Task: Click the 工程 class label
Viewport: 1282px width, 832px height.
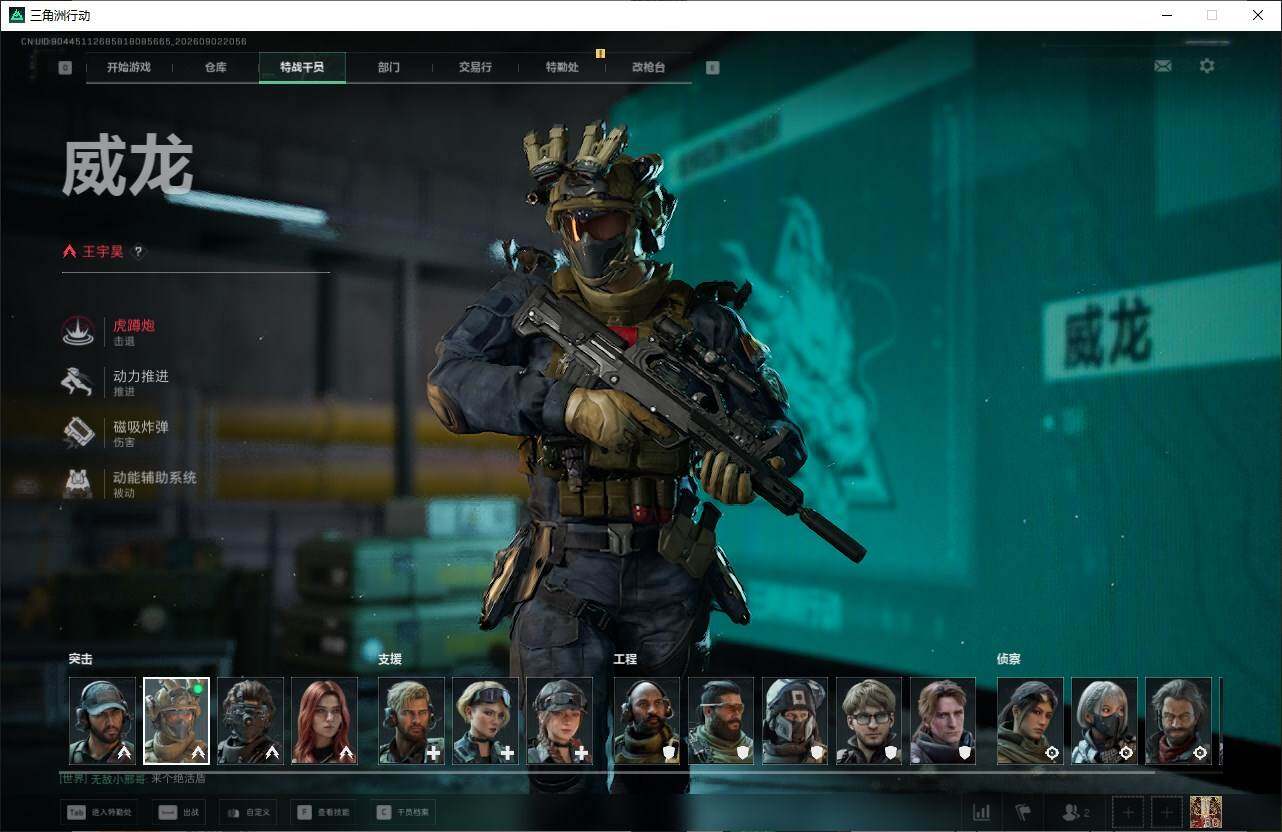Action: 625,659
